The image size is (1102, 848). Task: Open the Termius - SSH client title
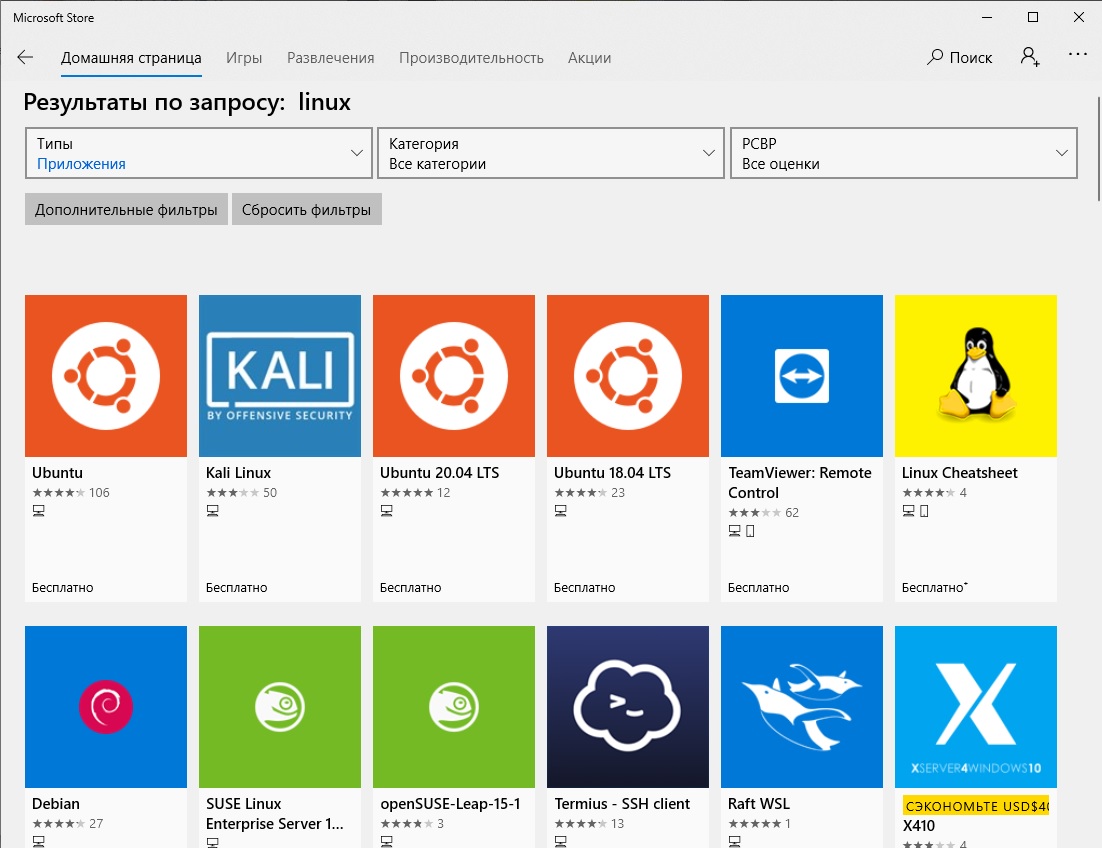622,804
